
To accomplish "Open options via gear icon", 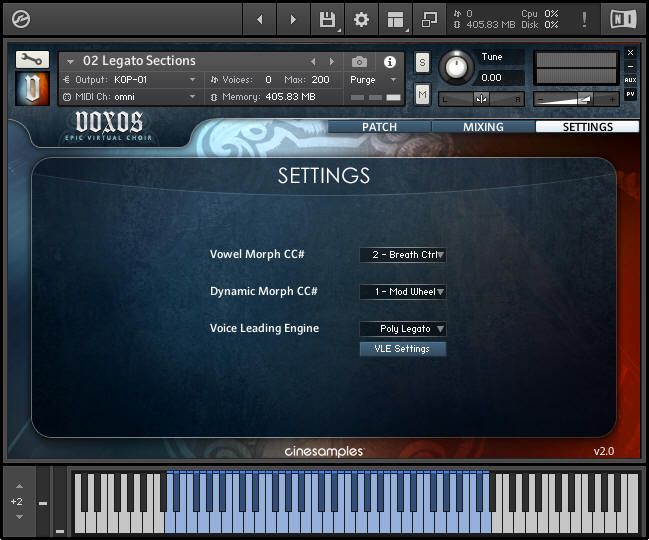I will point(361,19).
